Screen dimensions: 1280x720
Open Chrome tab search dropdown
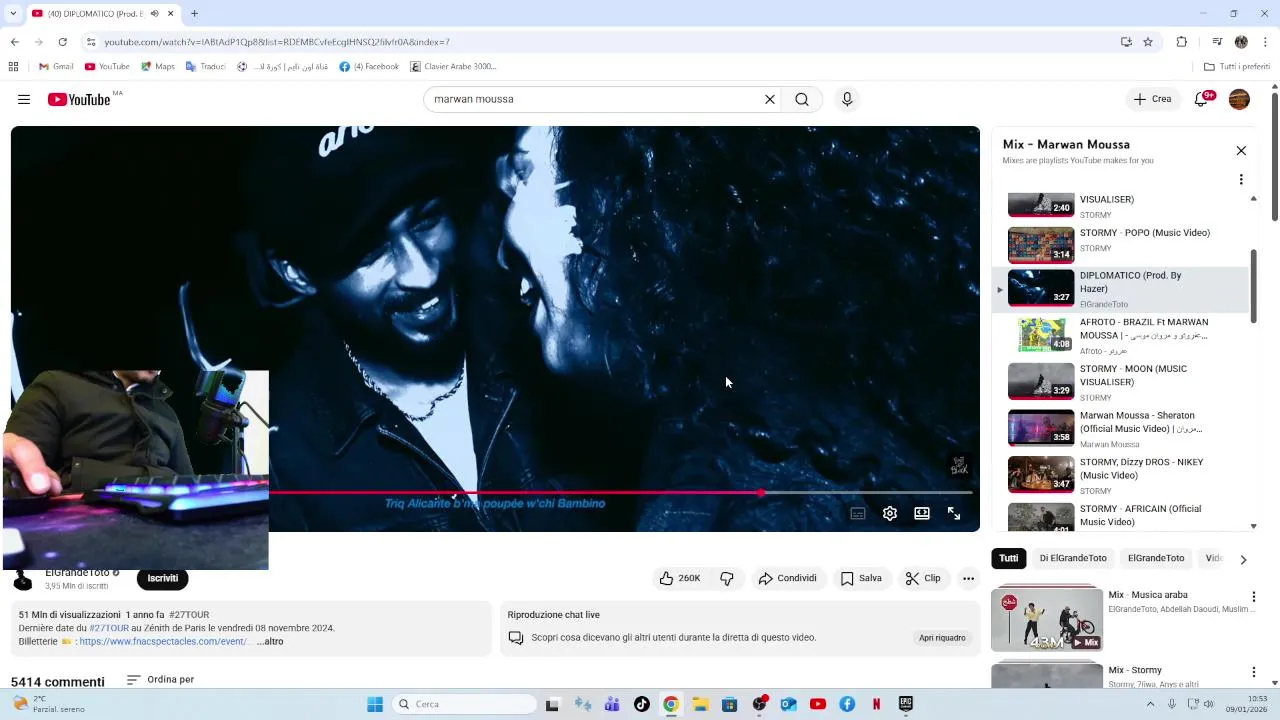13,14
